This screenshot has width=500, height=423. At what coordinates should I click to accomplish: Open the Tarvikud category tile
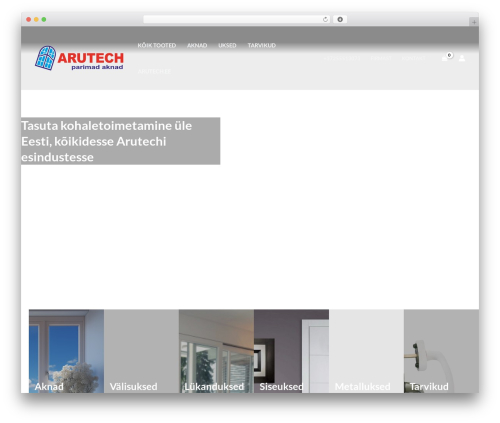pyautogui.click(x=441, y=351)
